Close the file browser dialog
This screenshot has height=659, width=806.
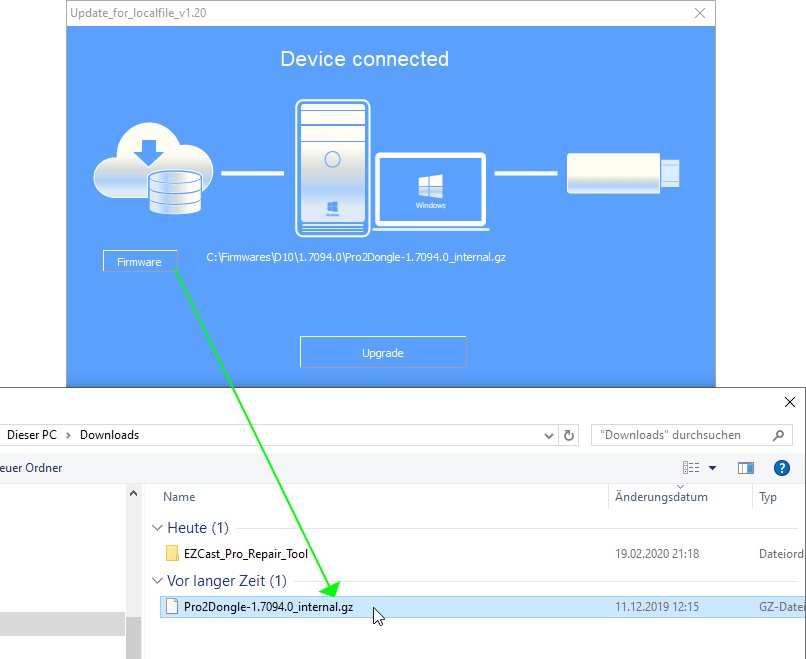790,402
